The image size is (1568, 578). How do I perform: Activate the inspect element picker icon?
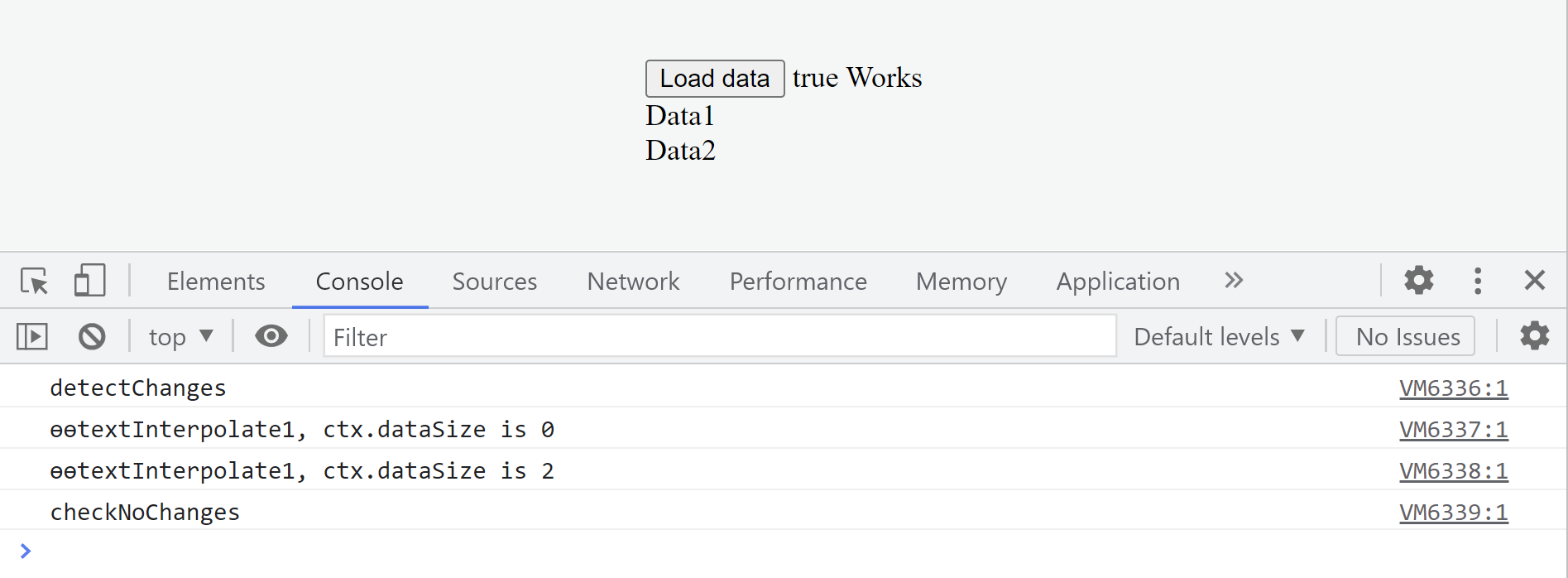click(x=35, y=281)
